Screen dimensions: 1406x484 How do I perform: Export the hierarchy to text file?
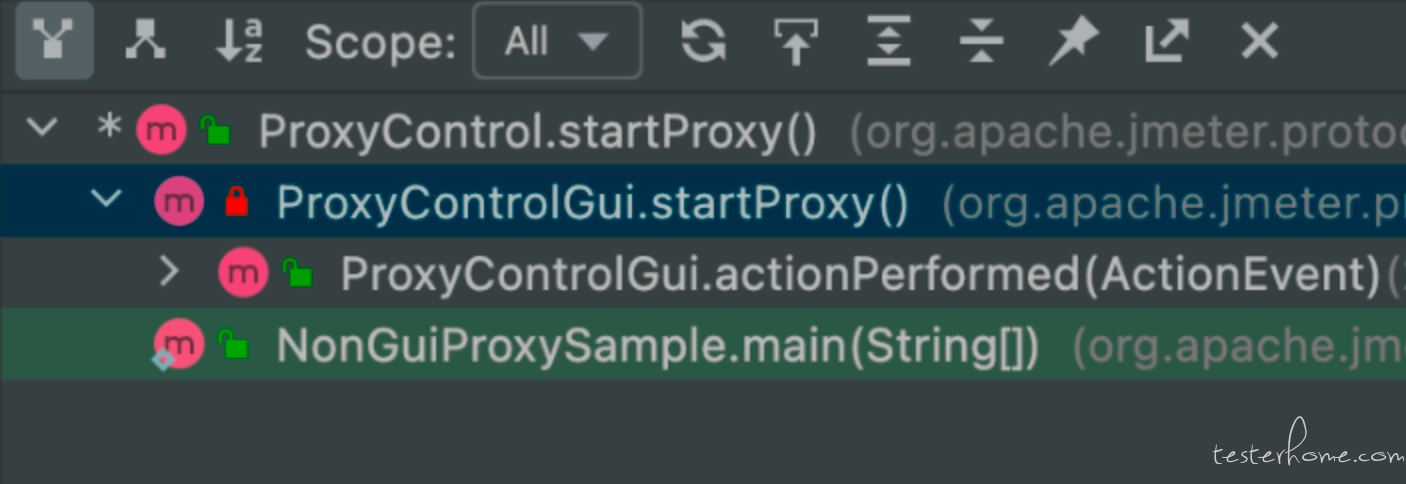[1167, 42]
